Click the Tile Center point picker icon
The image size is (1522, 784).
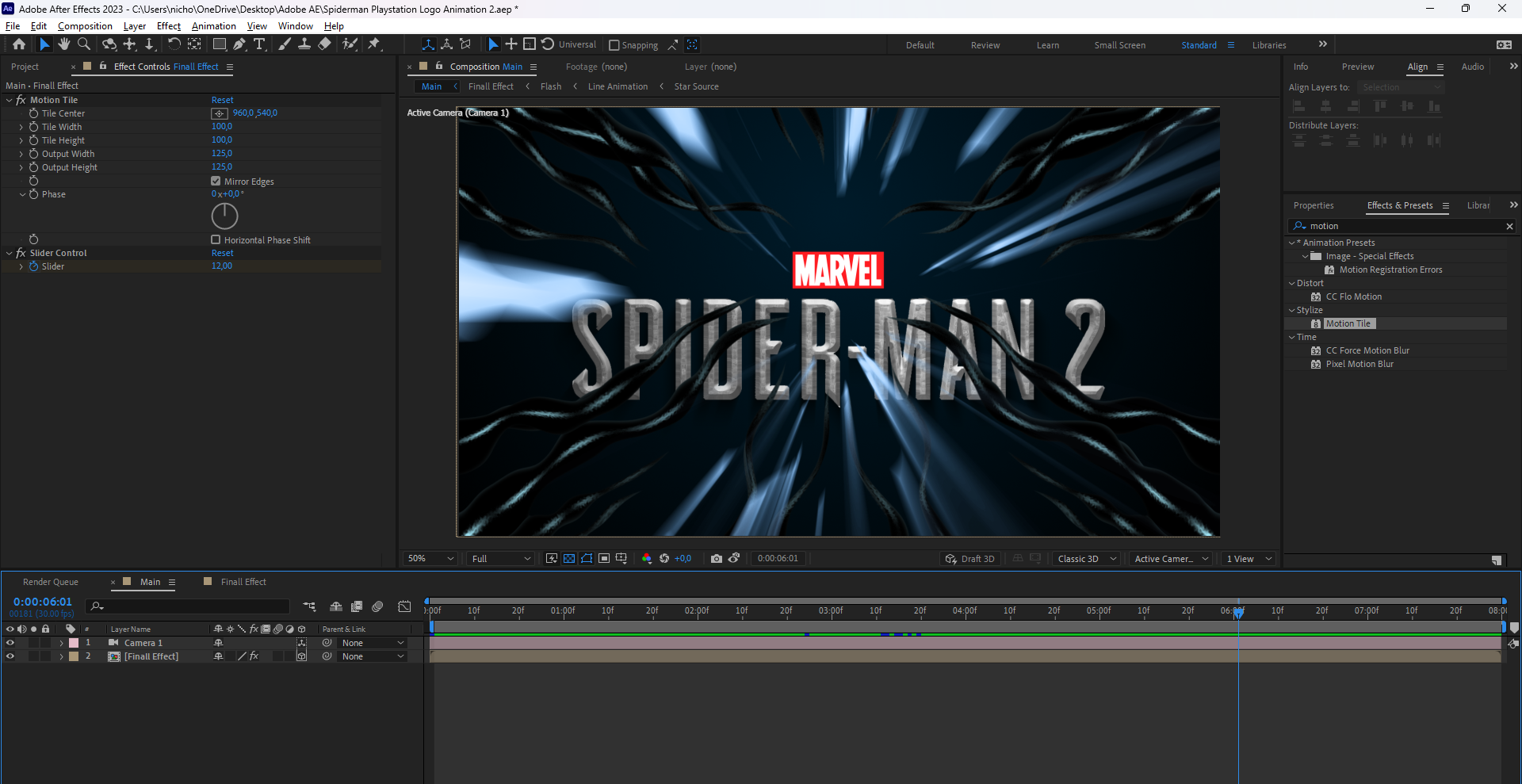point(220,113)
